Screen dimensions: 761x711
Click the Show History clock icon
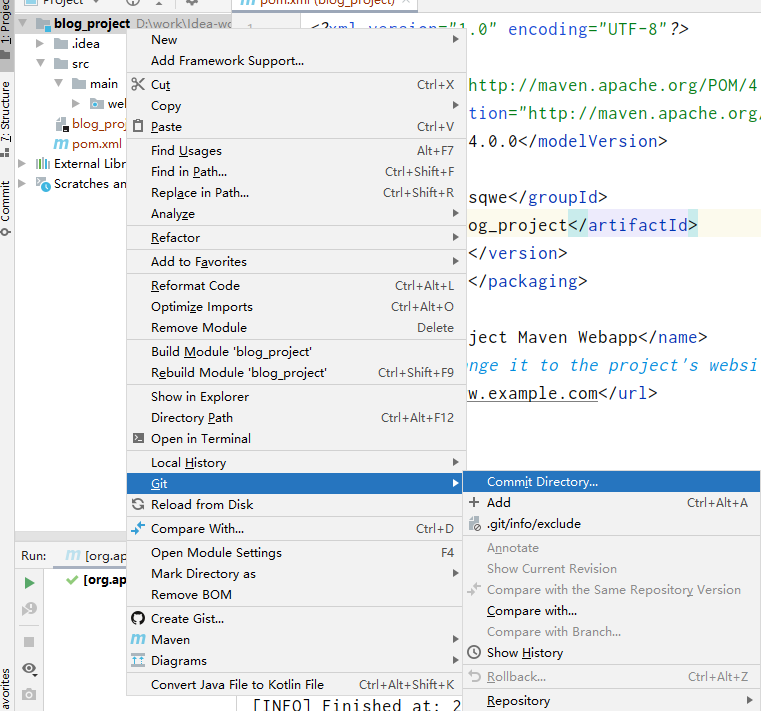474,652
